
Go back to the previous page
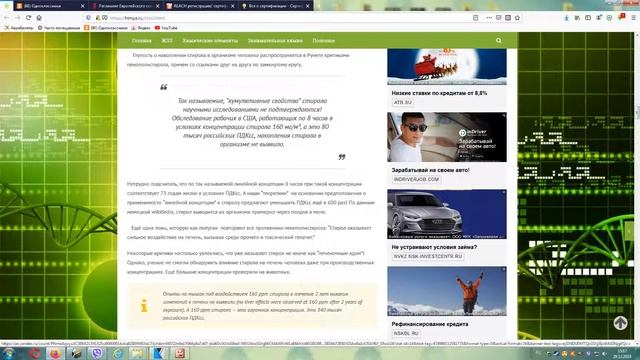pyautogui.click(x=7, y=18)
